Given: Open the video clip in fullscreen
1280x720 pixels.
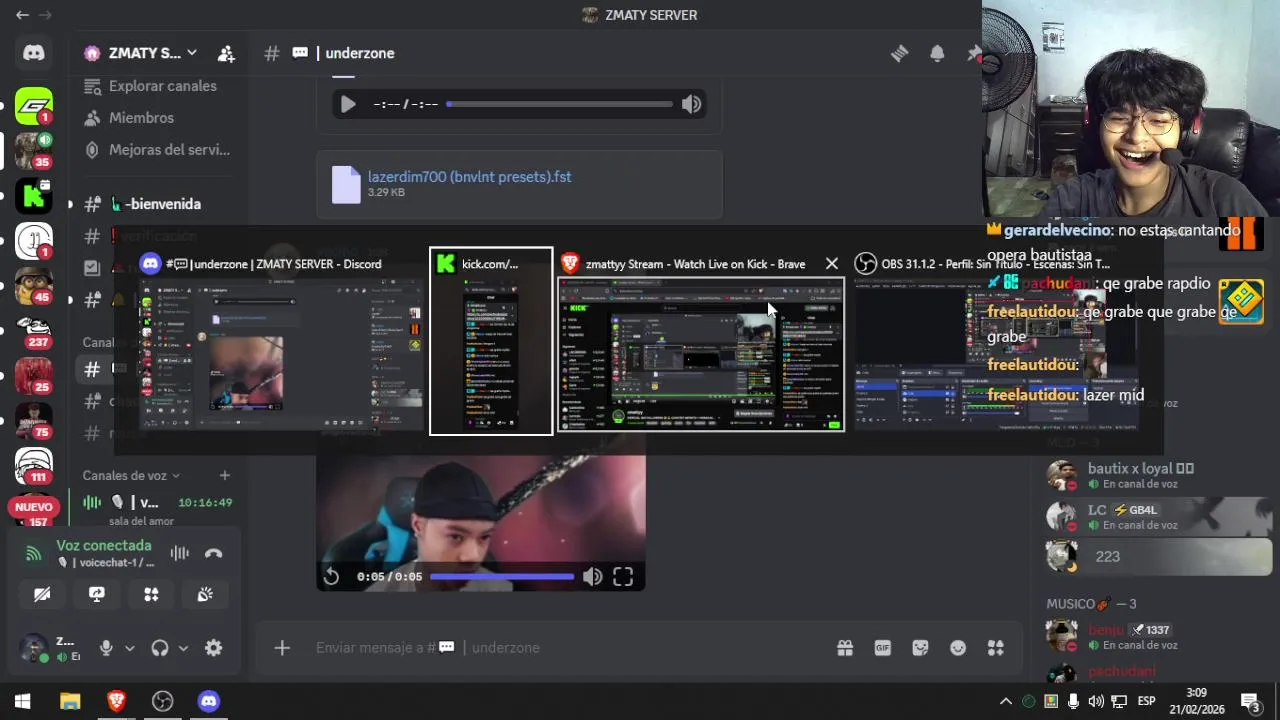Looking at the screenshot, I should 623,576.
